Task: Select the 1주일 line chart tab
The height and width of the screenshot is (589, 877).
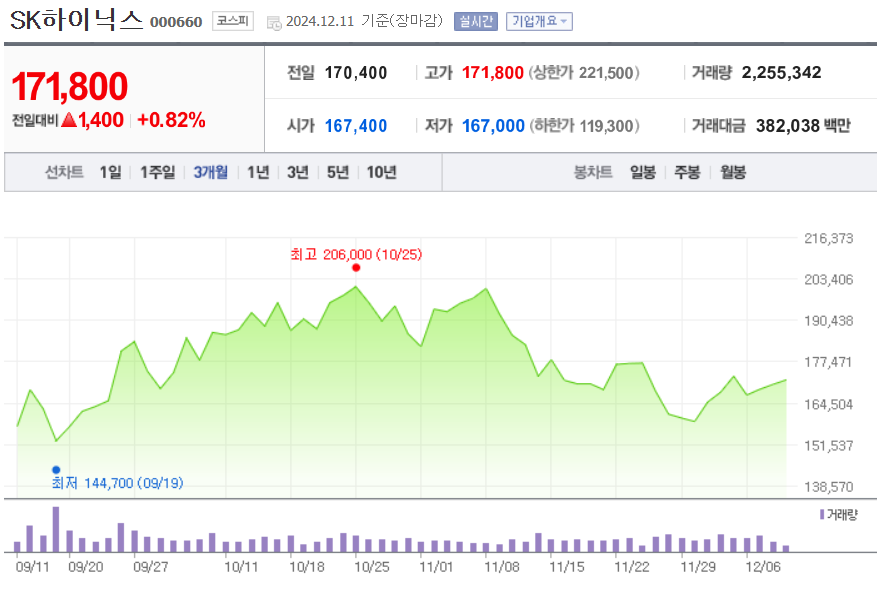Action: pyautogui.click(x=158, y=172)
